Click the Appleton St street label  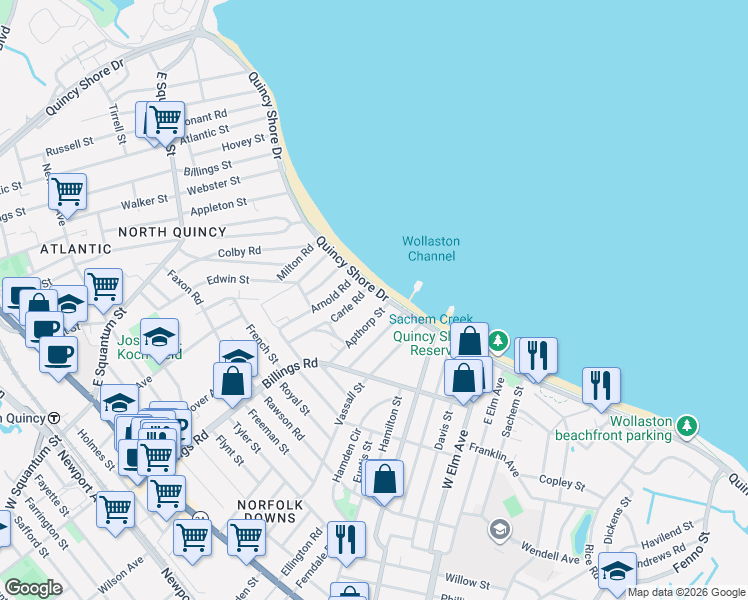[x=218, y=207]
